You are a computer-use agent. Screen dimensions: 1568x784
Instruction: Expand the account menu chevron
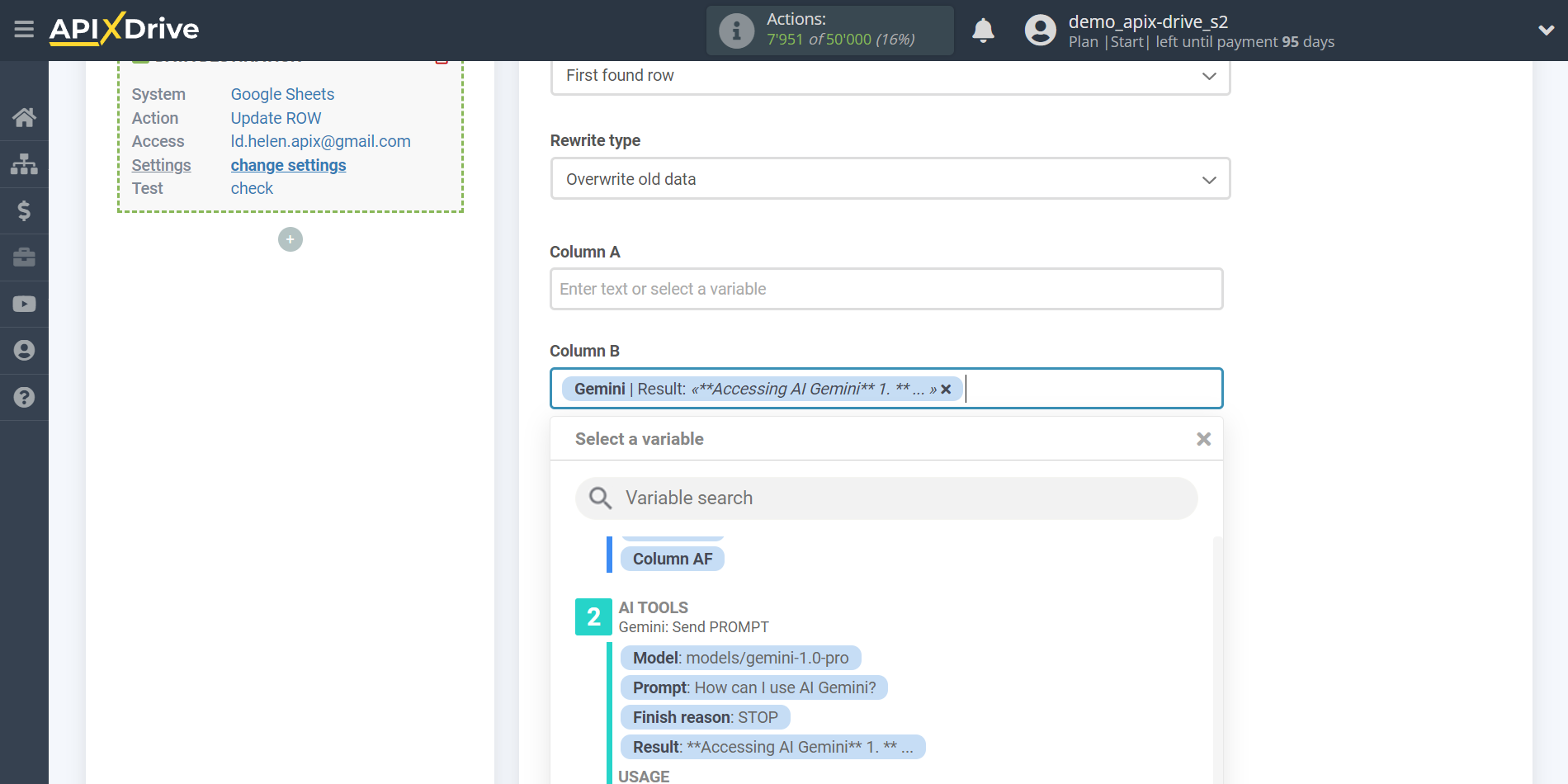pyautogui.click(x=1546, y=31)
